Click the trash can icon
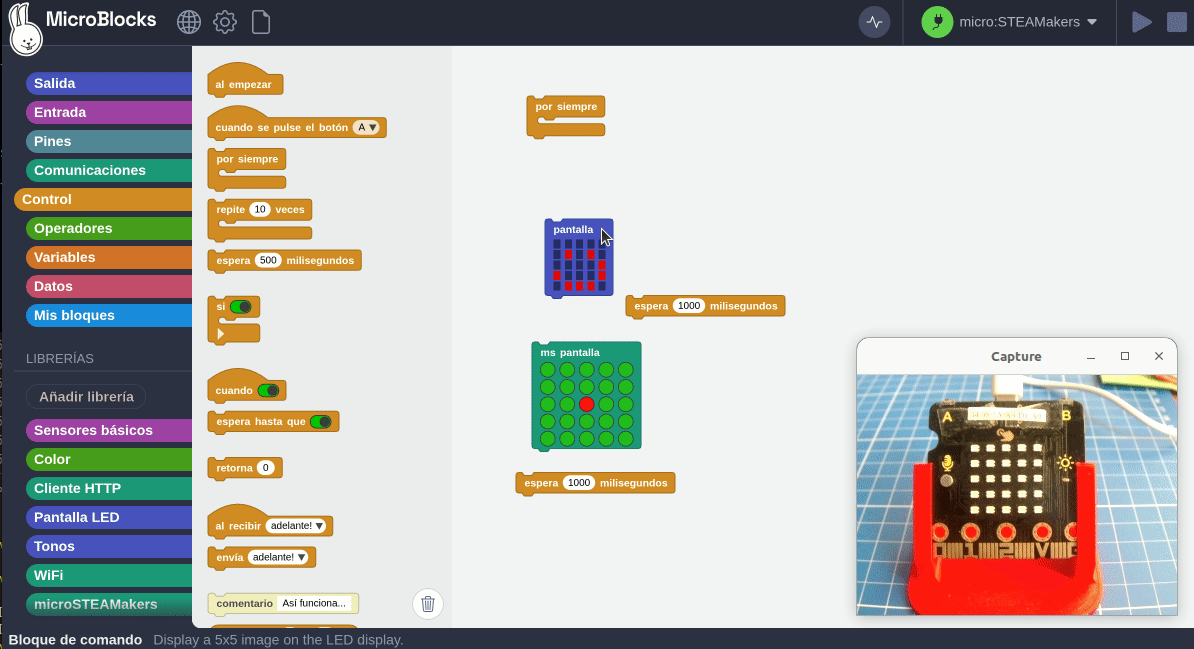Screen dimensions: 1194x649 click(427, 603)
